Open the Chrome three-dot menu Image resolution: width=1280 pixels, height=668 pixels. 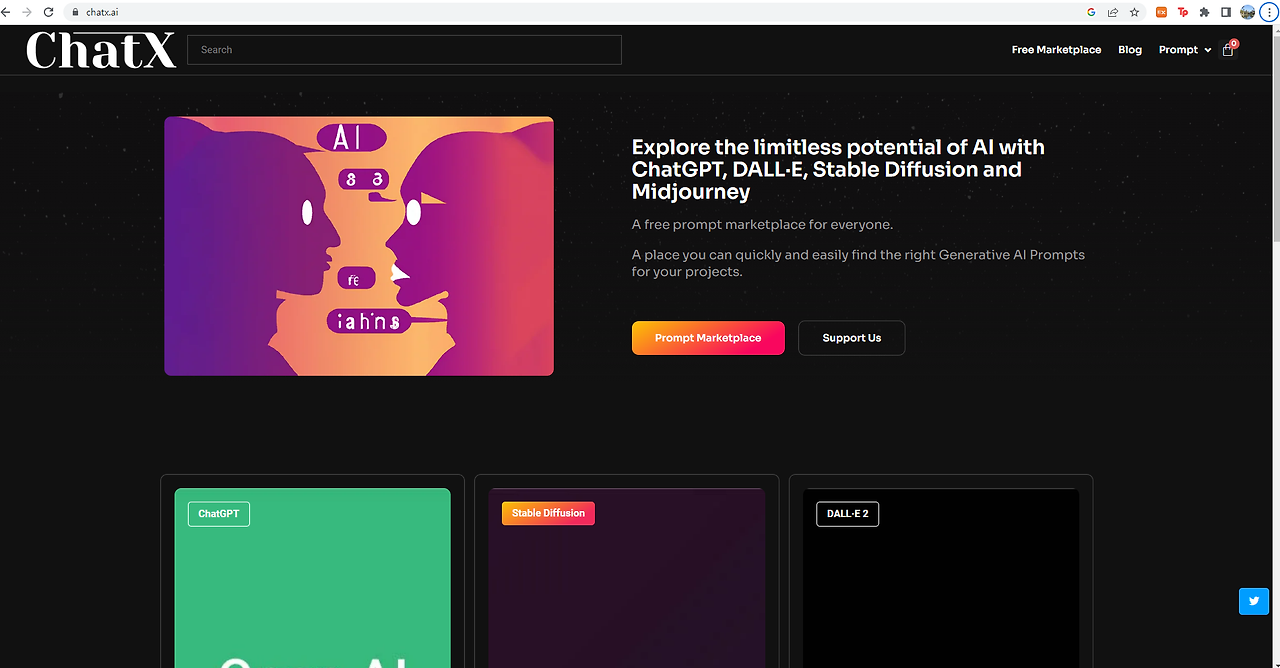pos(1268,12)
